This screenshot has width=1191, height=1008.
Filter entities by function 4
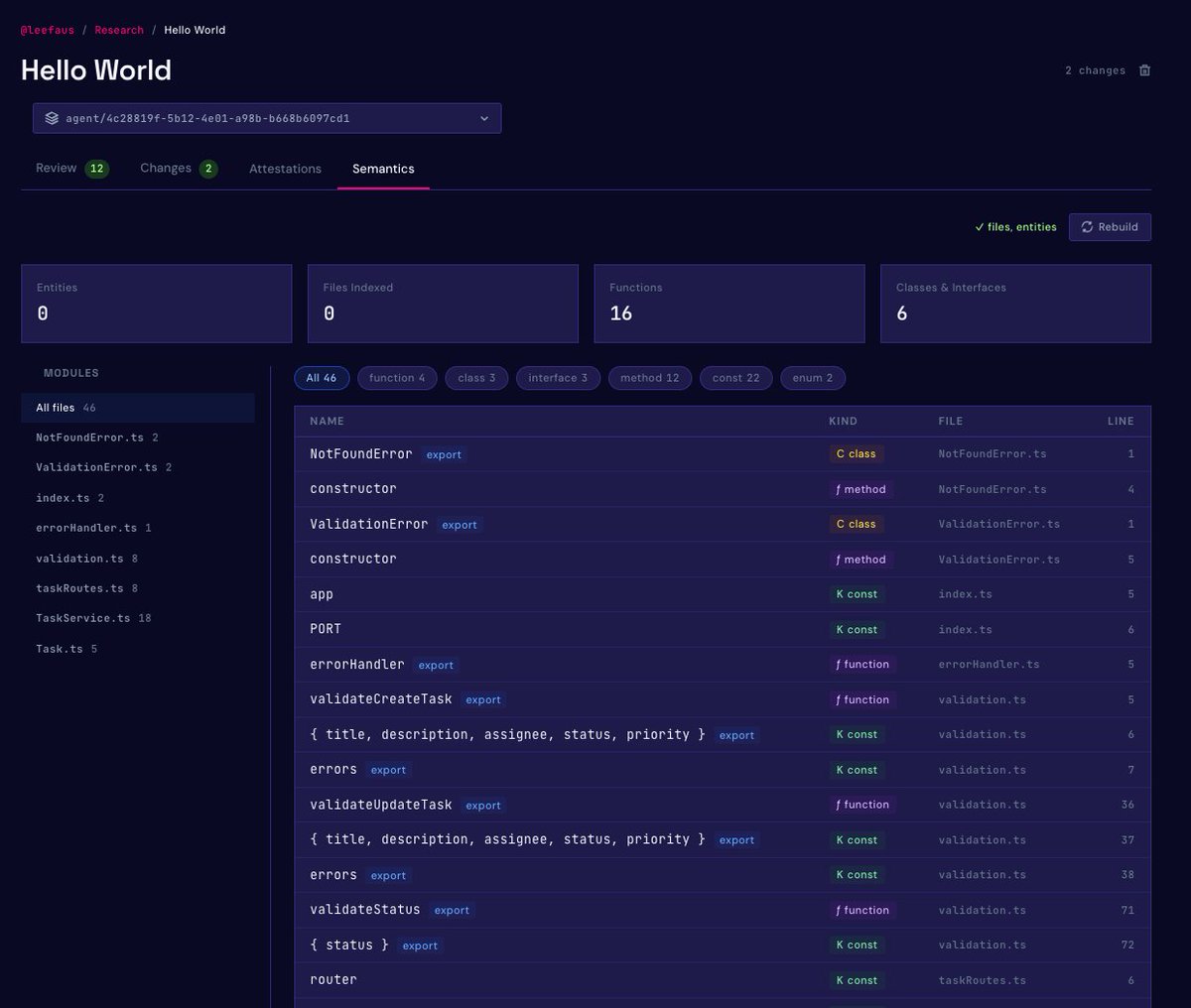(x=397, y=378)
